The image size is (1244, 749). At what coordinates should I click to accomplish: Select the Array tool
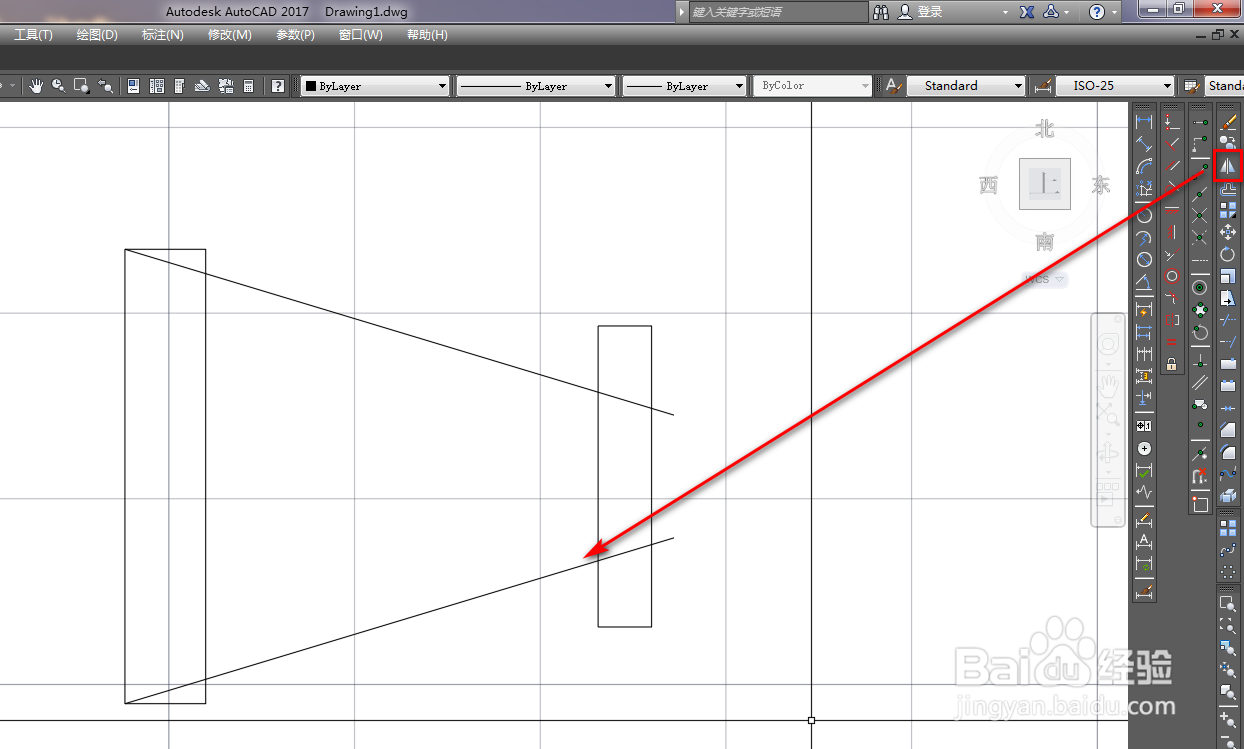[x=1228, y=210]
